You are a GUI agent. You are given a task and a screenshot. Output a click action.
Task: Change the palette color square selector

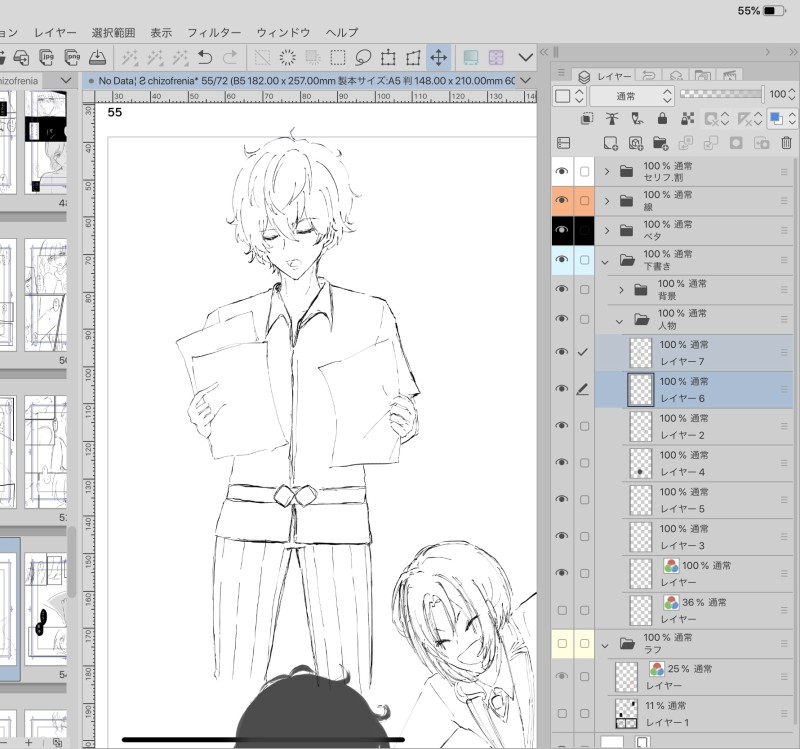pyautogui.click(x=562, y=96)
